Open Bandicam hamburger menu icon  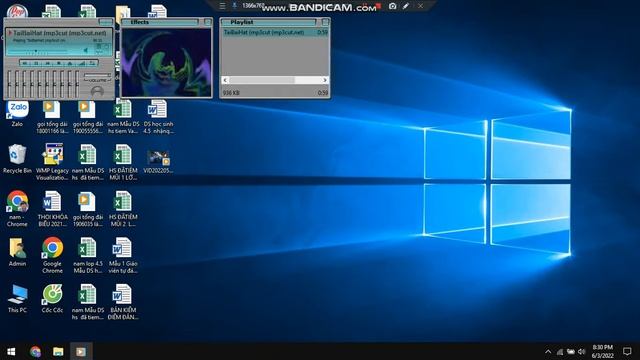[x=222, y=6]
